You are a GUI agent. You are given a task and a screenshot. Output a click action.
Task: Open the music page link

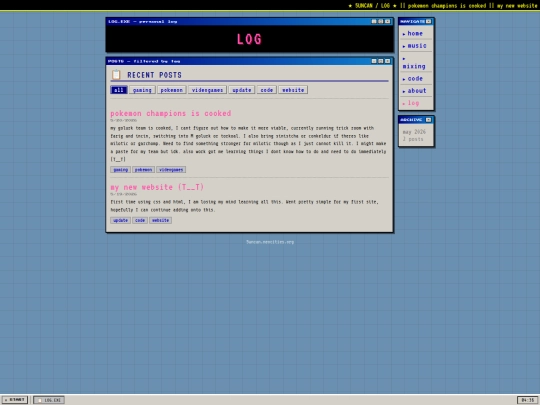point(416,46)
